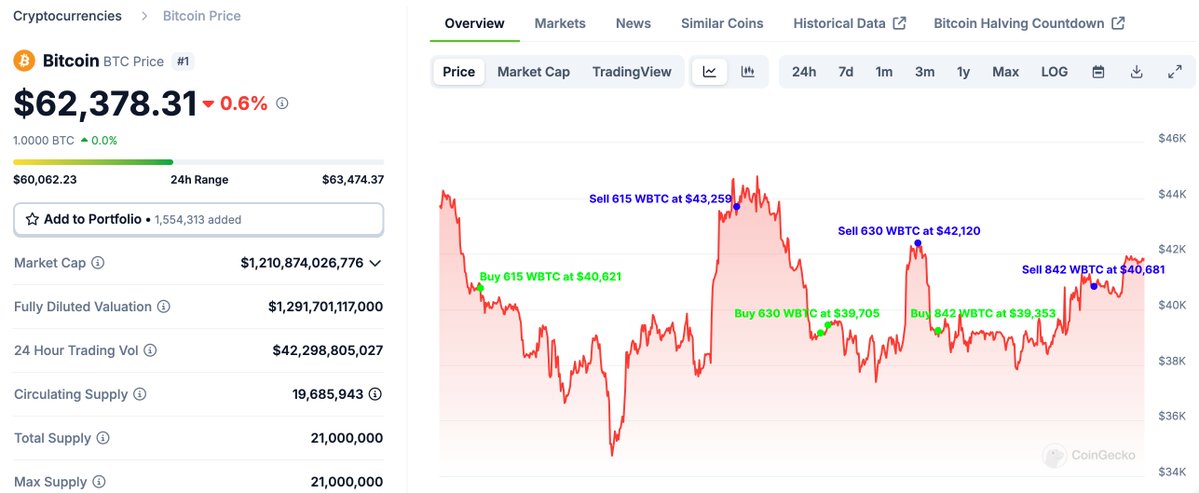Screen dimensions: 1199x493
Task: Click info icon next to price change
Action: point(283,103)
